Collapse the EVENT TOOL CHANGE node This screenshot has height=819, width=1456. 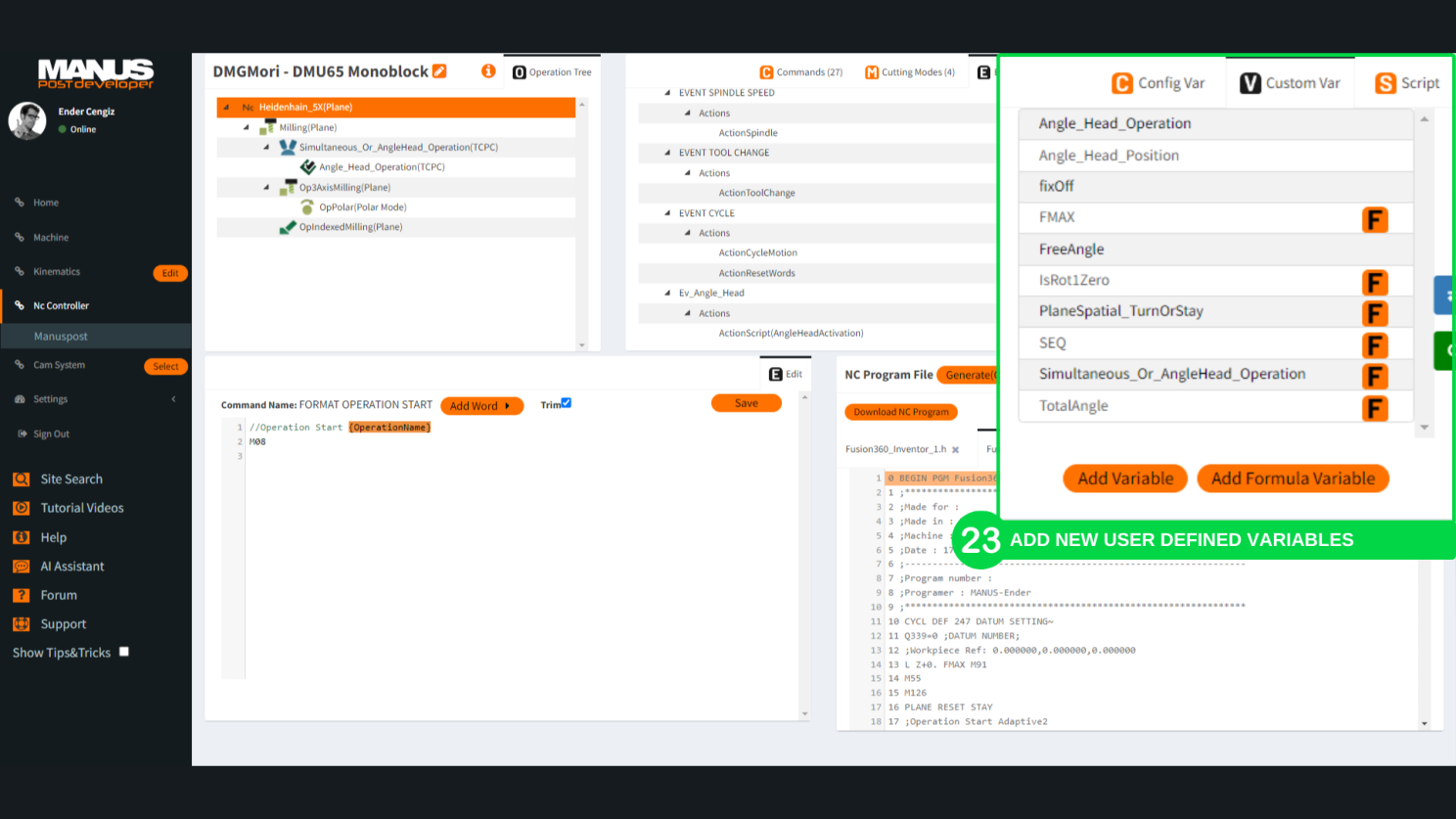pos(667,153)
